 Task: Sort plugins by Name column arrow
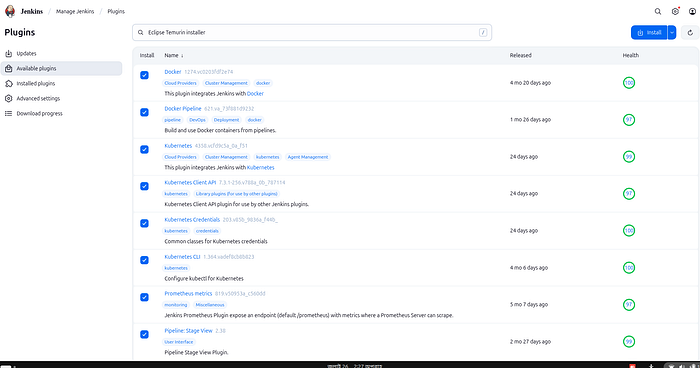182,56
